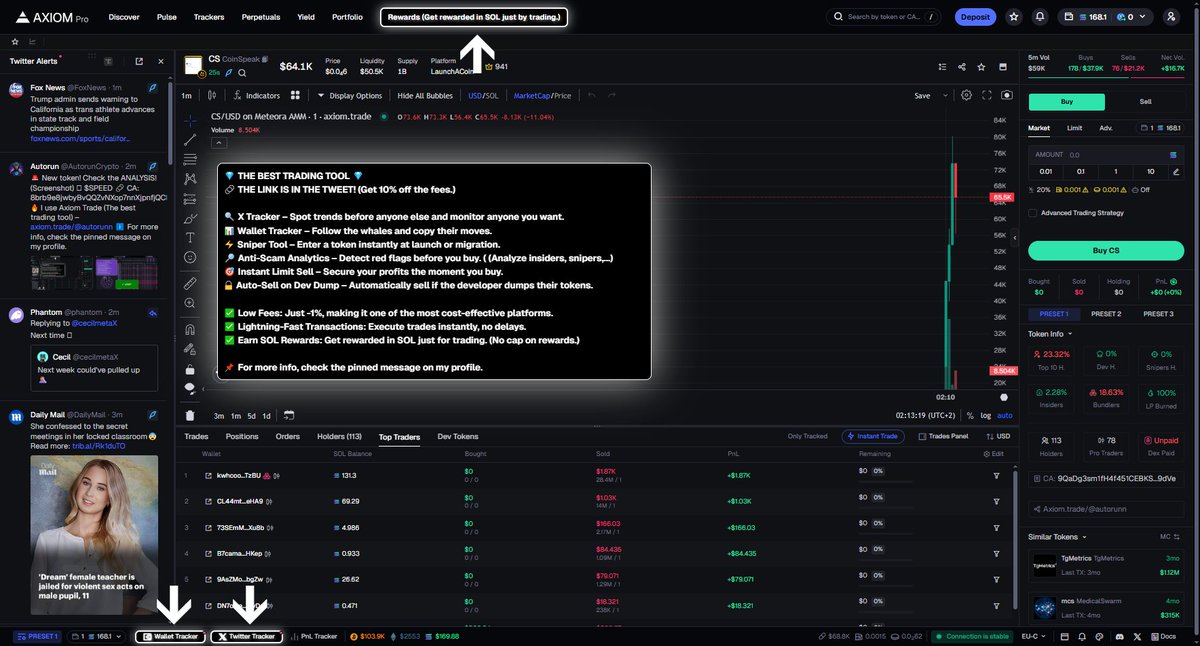Open the USD currency dropdown in traders table

pos(996,436)
